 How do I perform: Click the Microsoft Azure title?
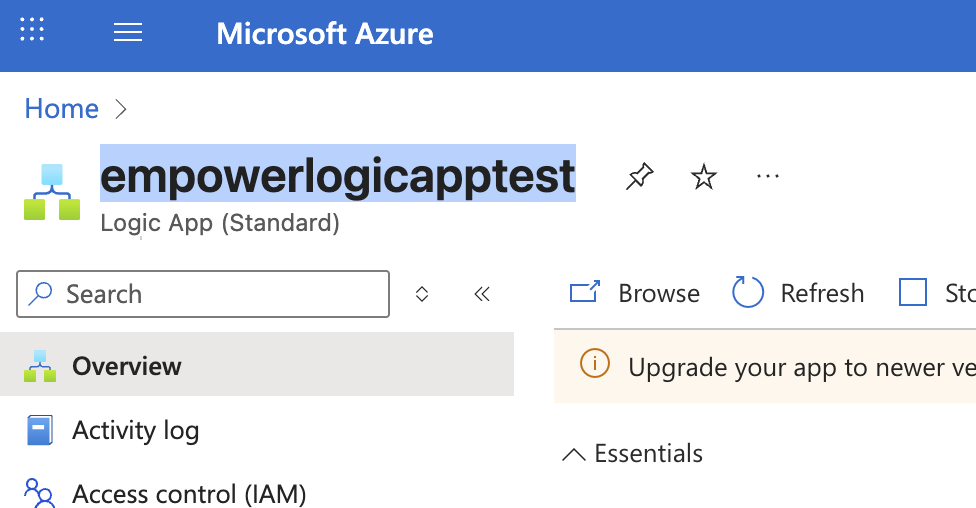tap(324, 33)
